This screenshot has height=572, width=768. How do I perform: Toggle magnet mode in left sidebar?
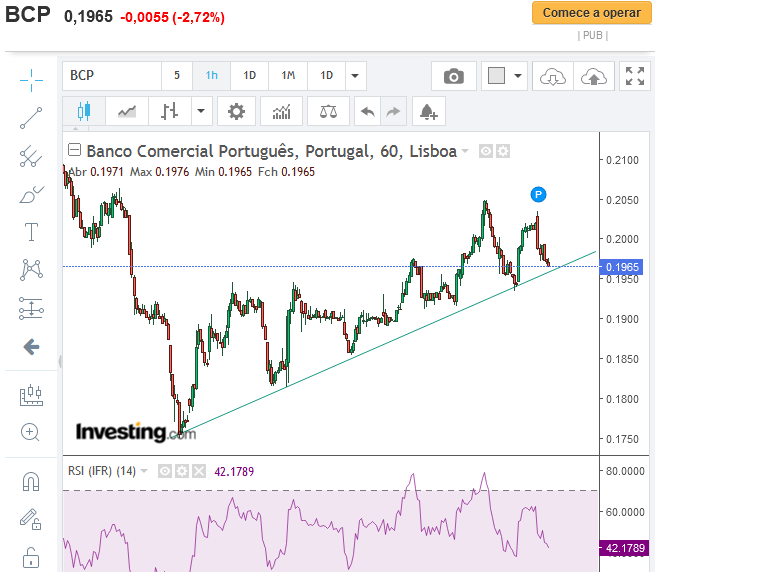[31, 482]
